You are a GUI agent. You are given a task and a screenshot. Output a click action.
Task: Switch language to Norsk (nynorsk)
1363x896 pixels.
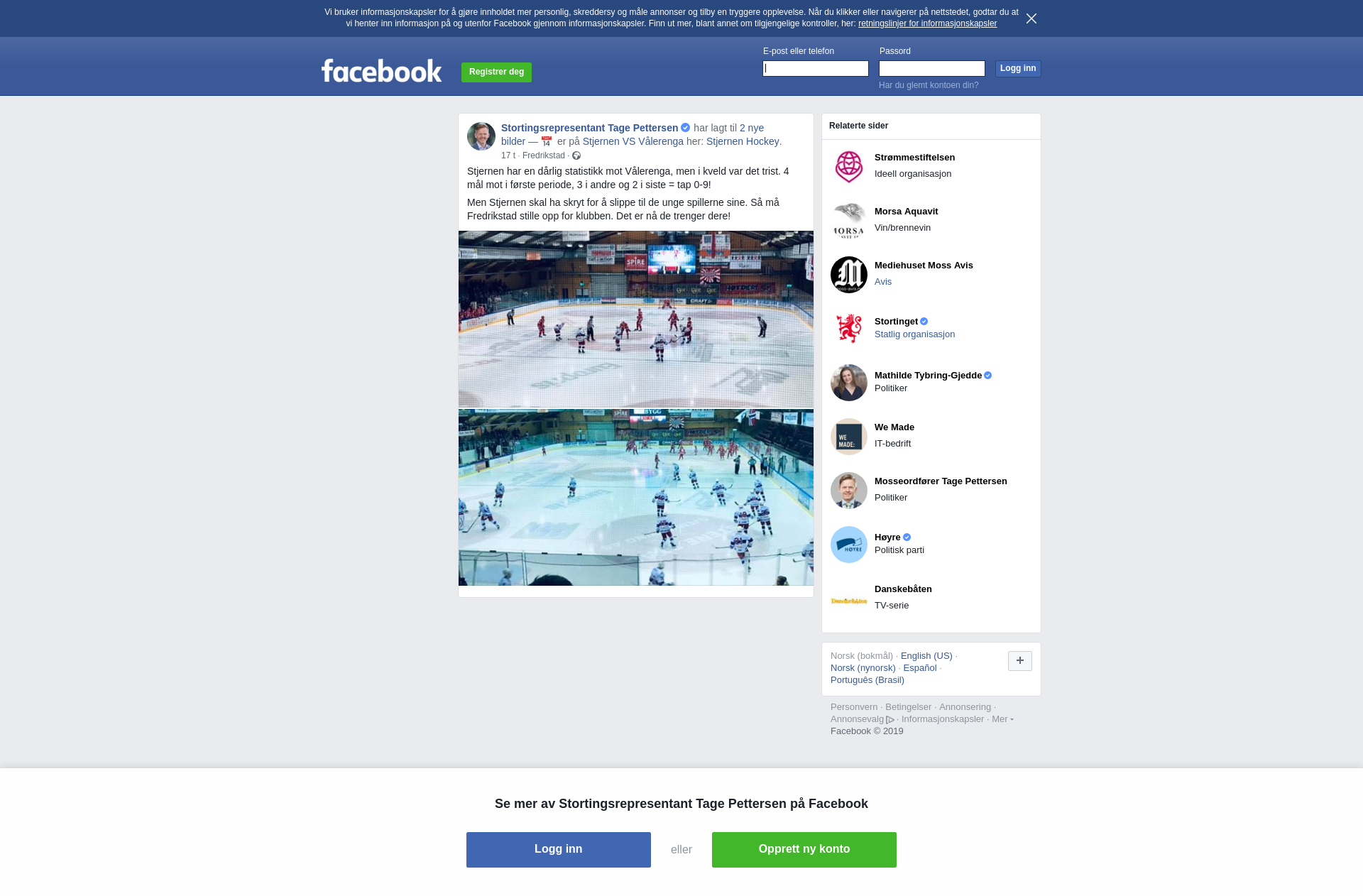863,668
